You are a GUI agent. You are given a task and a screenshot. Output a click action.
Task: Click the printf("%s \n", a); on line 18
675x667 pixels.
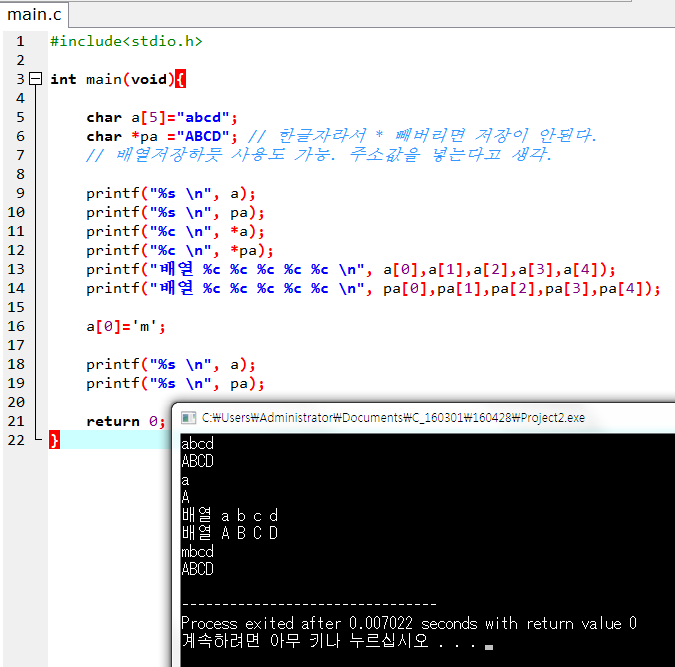click(x=171, y=365)
